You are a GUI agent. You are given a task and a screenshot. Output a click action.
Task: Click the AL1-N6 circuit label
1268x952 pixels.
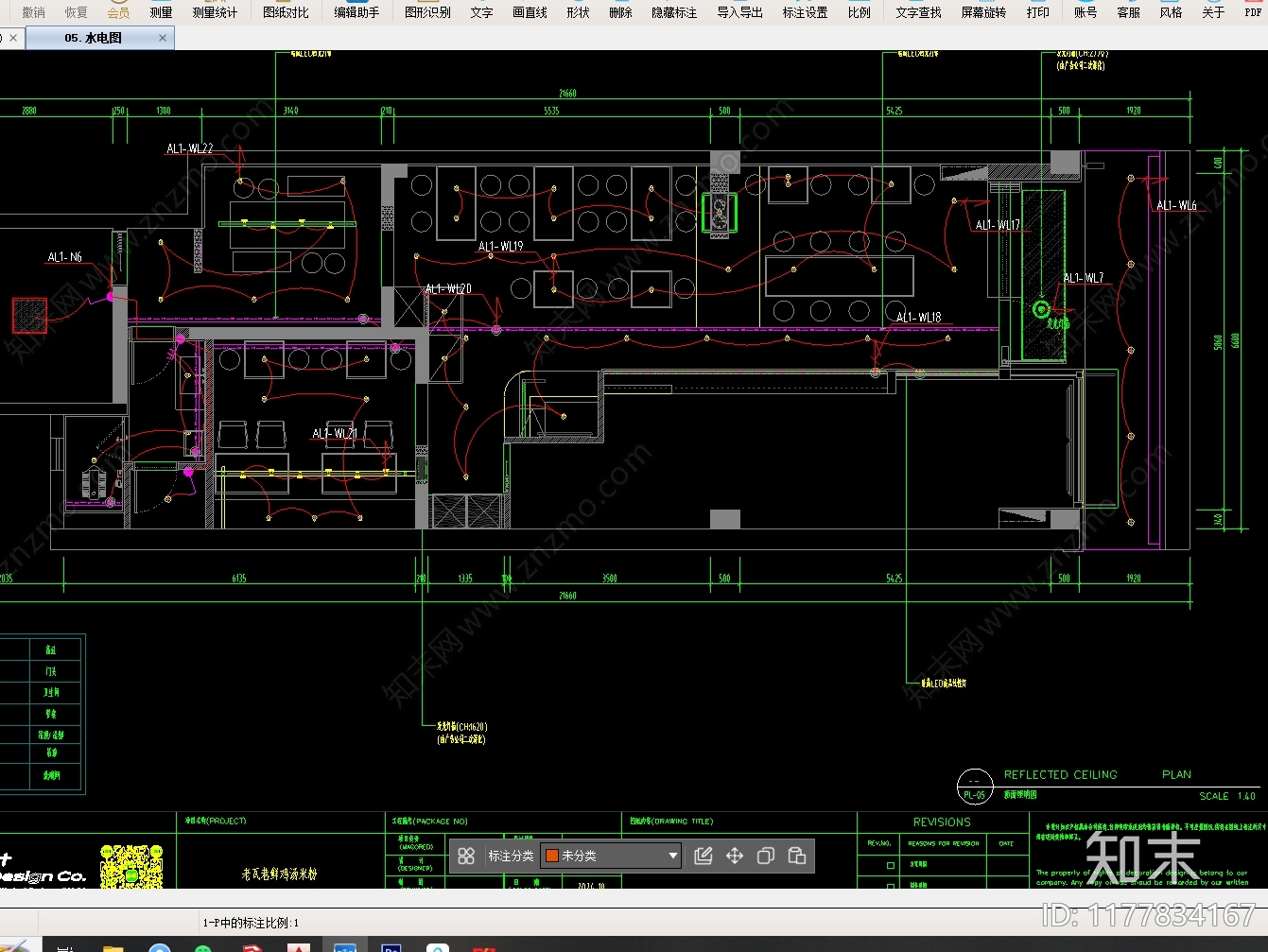[x=65, y=257]
